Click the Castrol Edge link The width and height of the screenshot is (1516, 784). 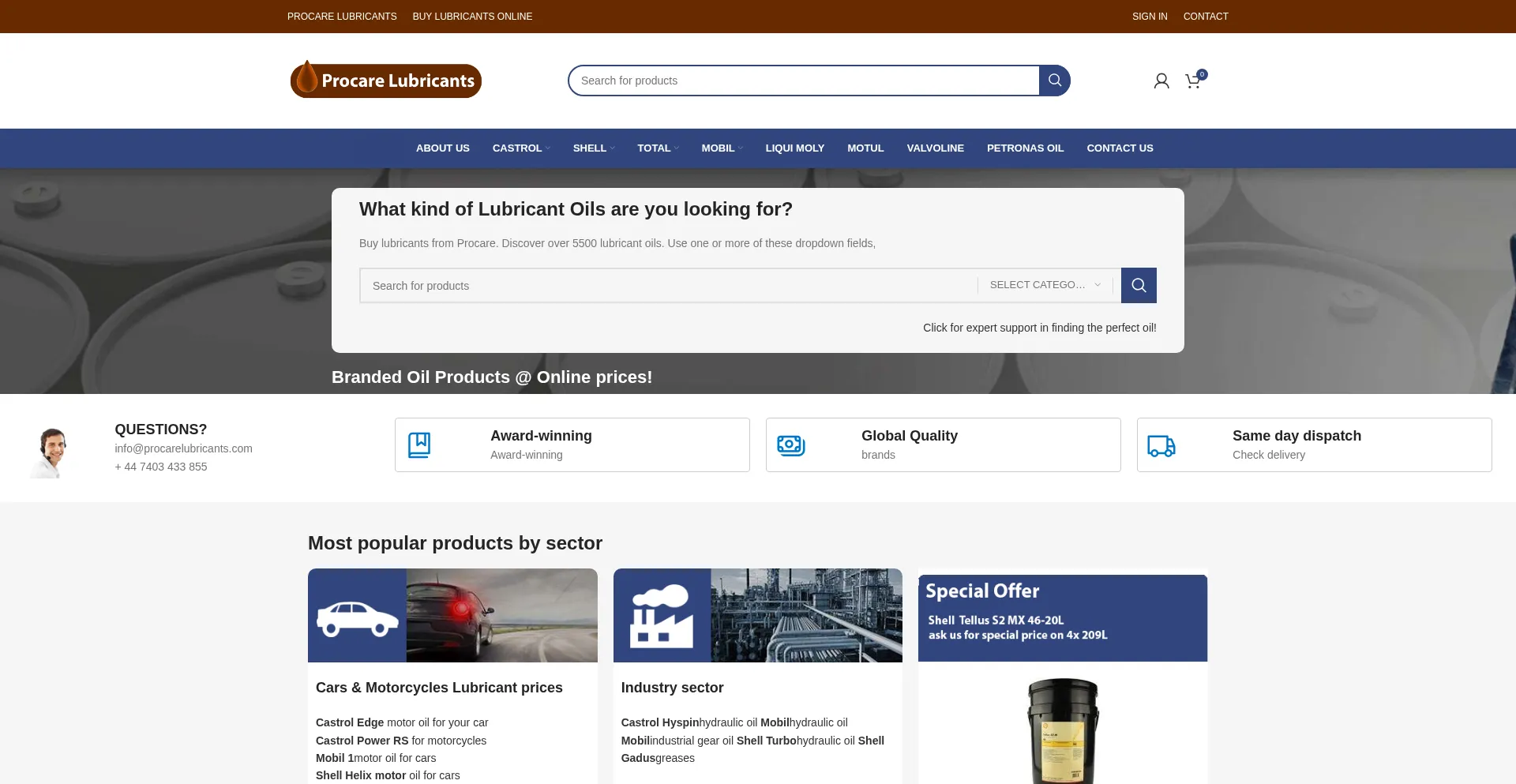(x=350, y=722)
